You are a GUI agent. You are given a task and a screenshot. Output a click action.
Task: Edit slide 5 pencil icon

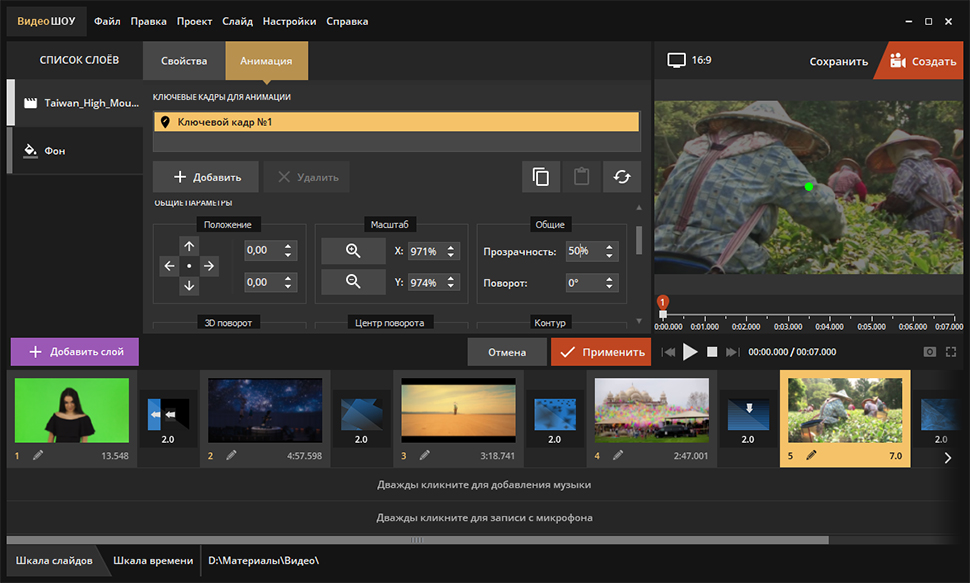pyautogui.click(x=811, y=456)
